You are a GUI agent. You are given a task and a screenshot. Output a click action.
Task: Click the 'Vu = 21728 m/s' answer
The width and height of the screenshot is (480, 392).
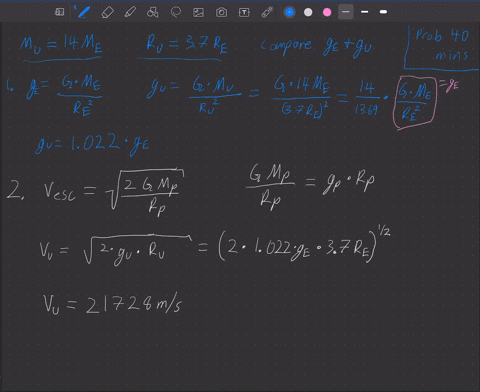tap(112, 304)
